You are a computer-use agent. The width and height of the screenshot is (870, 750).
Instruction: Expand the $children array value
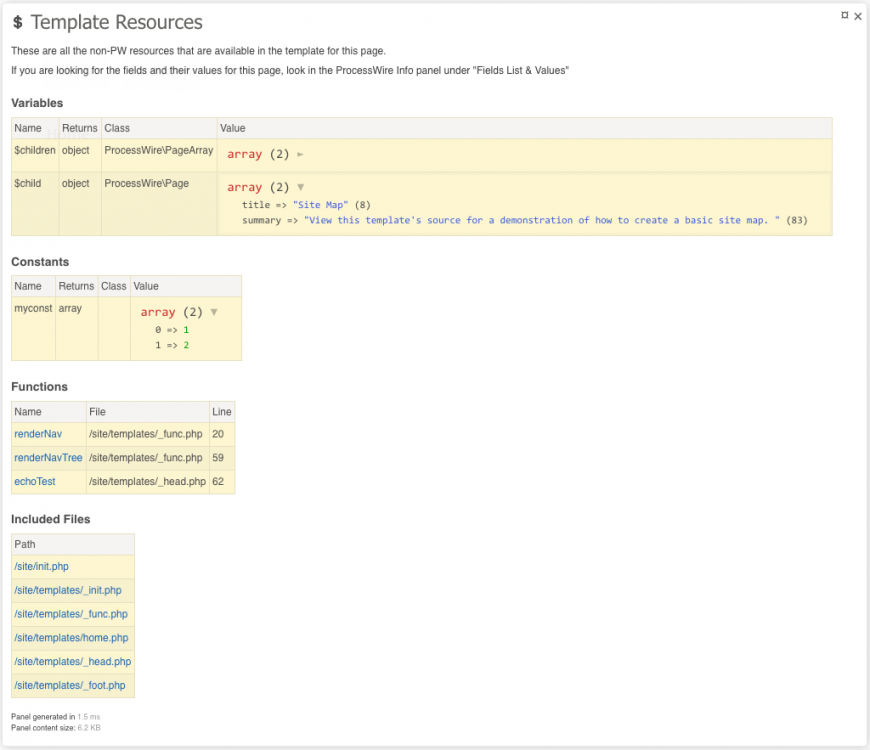pos(300,155)
